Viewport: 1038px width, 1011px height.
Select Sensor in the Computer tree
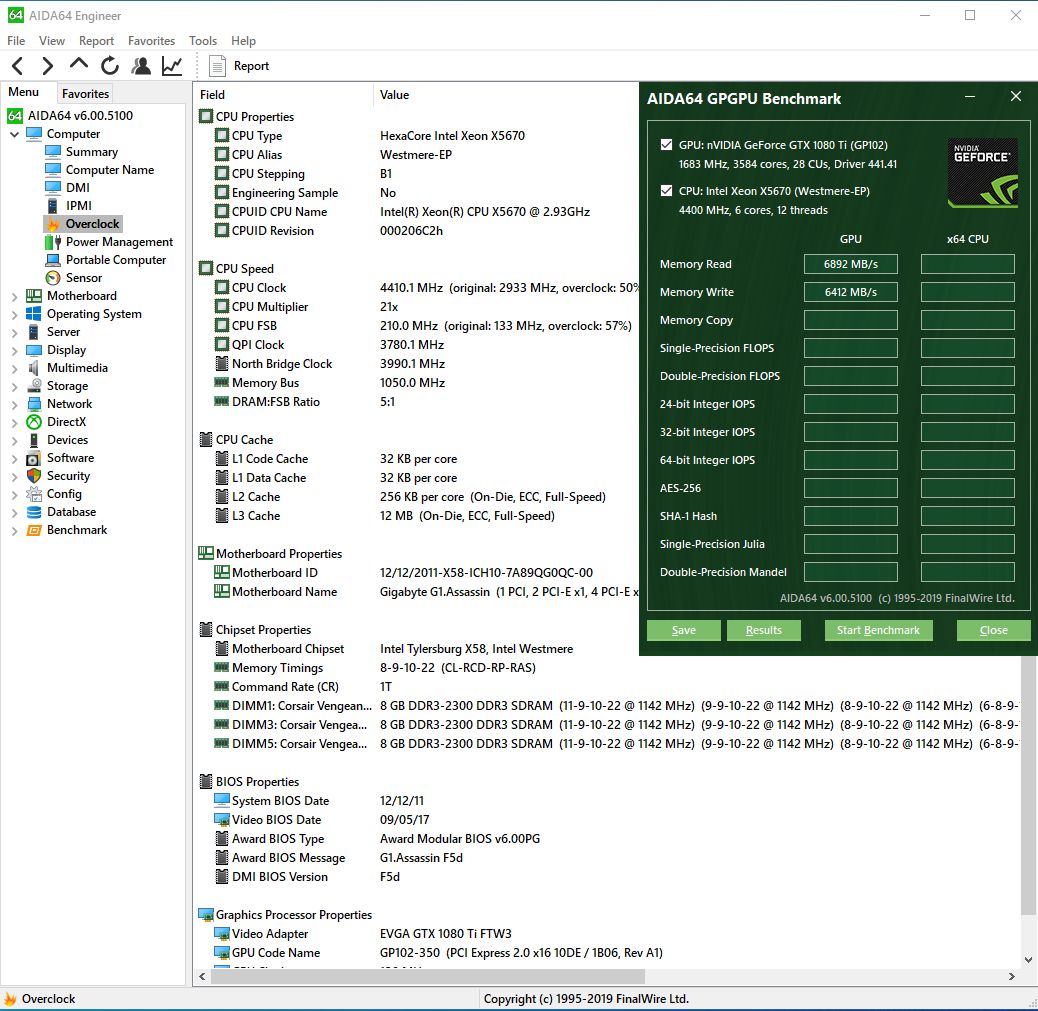(83, 278)
